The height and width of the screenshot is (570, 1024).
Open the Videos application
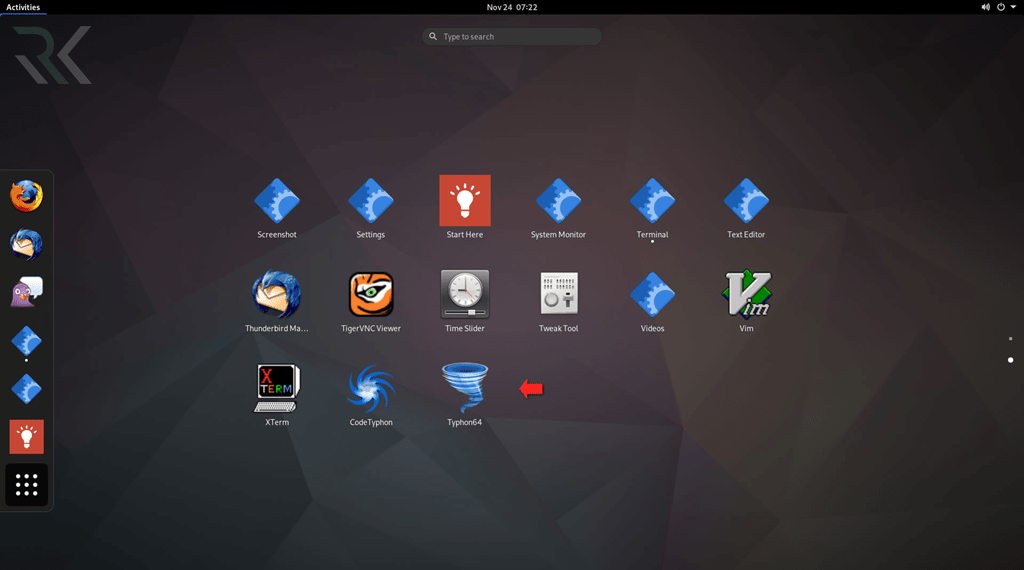pyautogui.click(x=652, y=296)
